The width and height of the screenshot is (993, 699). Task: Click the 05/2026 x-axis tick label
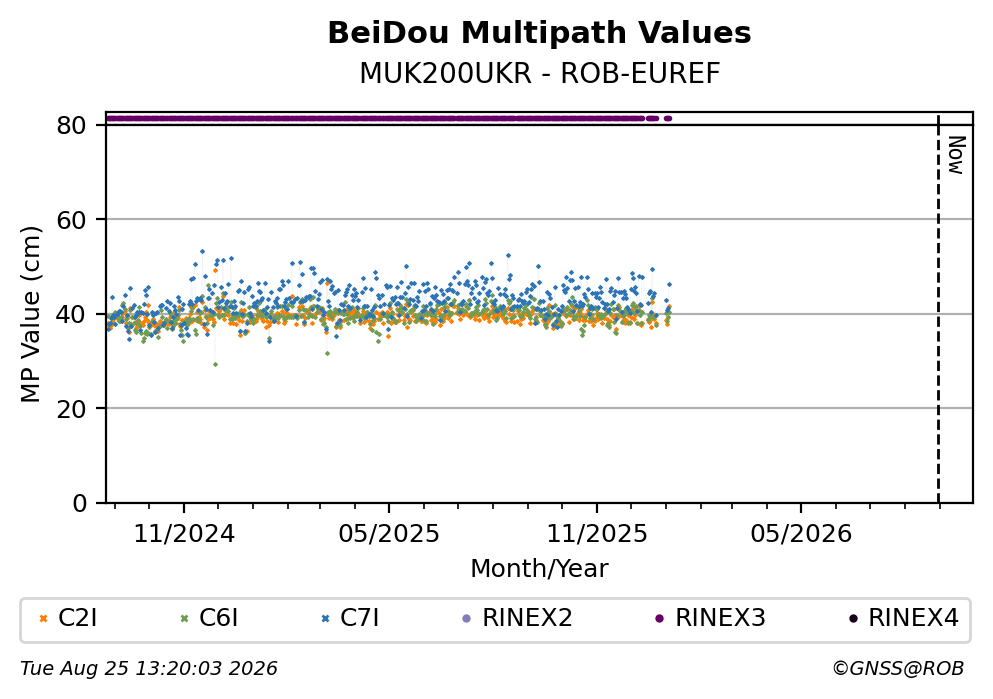801,534
